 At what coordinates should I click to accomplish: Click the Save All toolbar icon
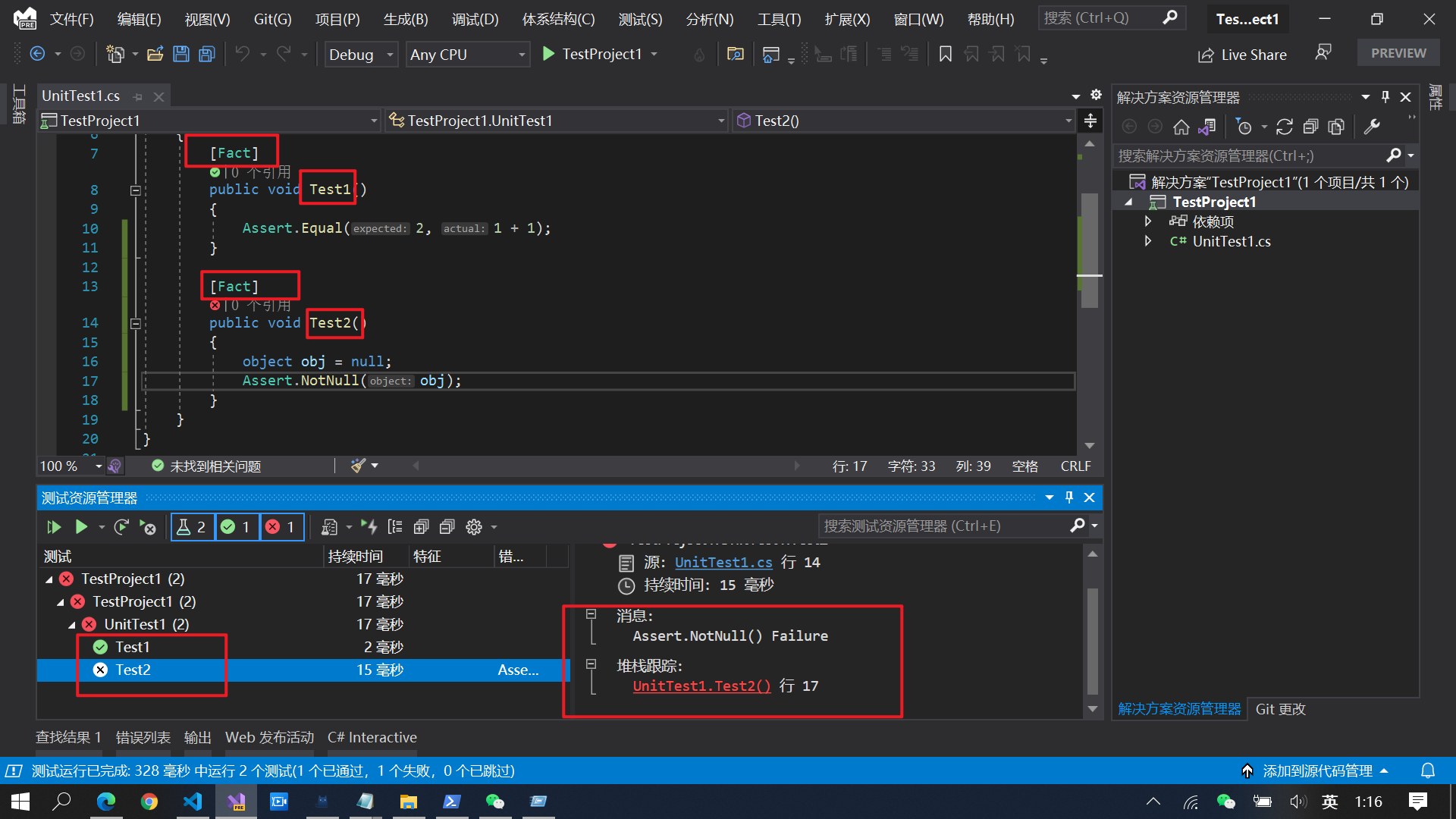[207, 54]
